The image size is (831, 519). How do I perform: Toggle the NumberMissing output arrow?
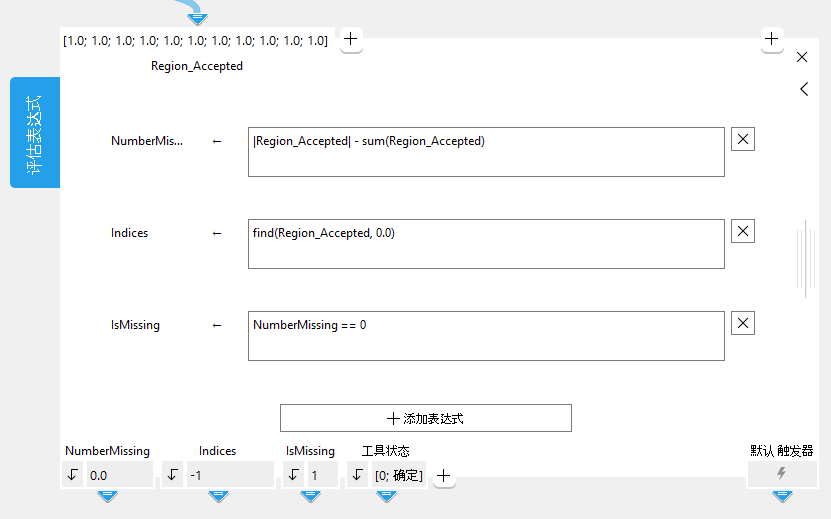click(x=73, y=475)
